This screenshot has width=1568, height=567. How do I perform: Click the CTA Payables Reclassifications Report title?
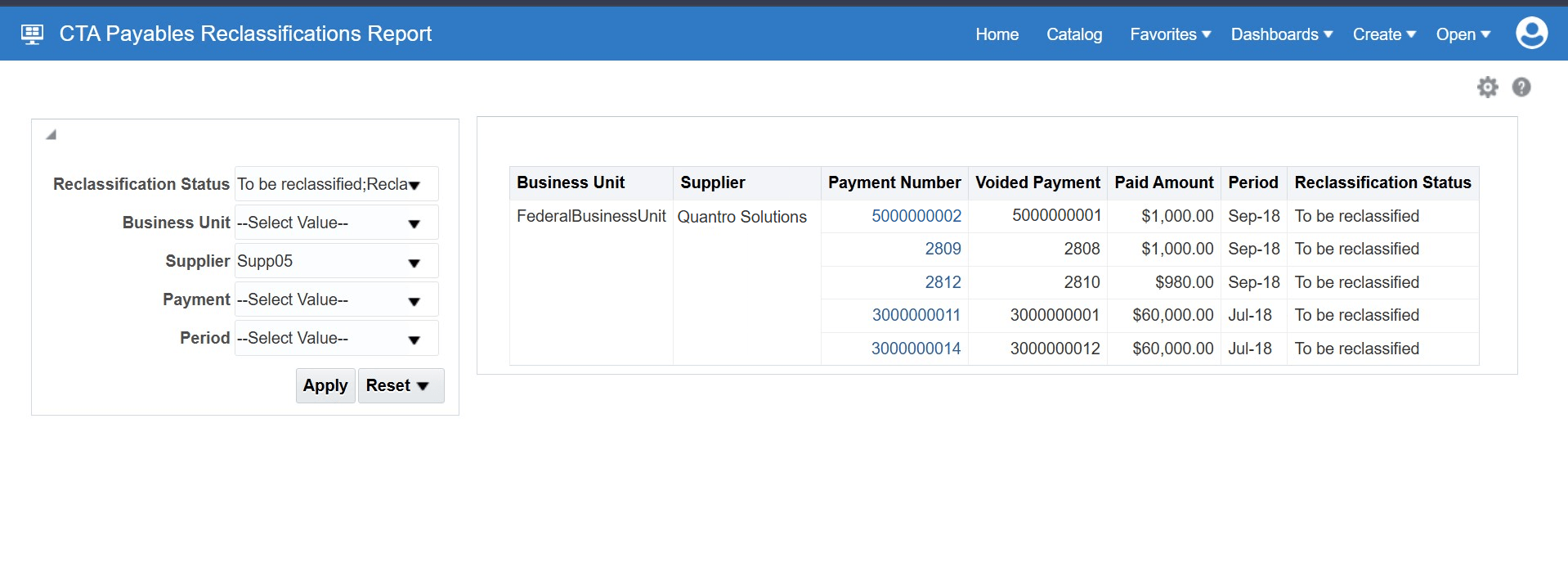tap(245, 34)
